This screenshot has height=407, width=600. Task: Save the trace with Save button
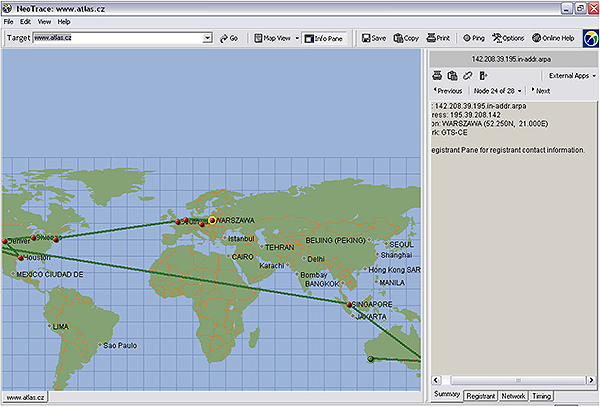[x=374, y=38]
